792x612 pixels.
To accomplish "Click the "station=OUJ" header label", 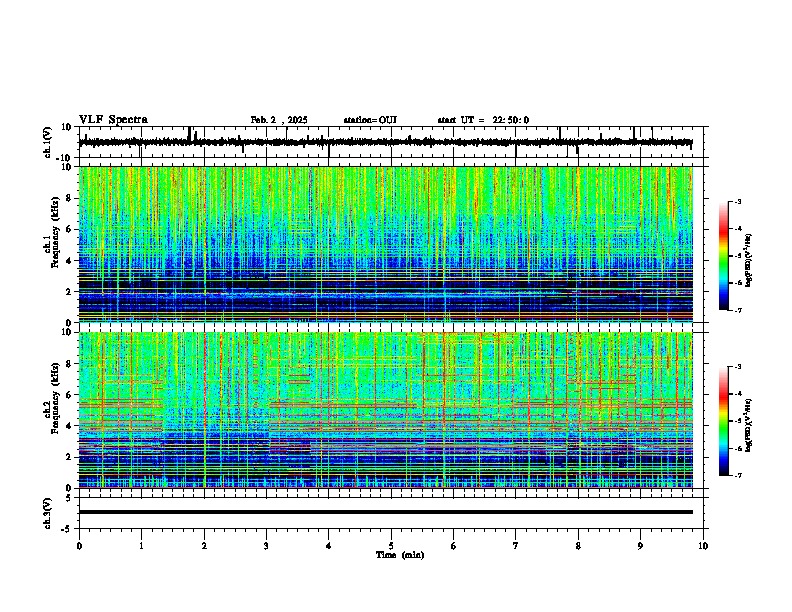I will pyautogui.click(x=370, y=120).
